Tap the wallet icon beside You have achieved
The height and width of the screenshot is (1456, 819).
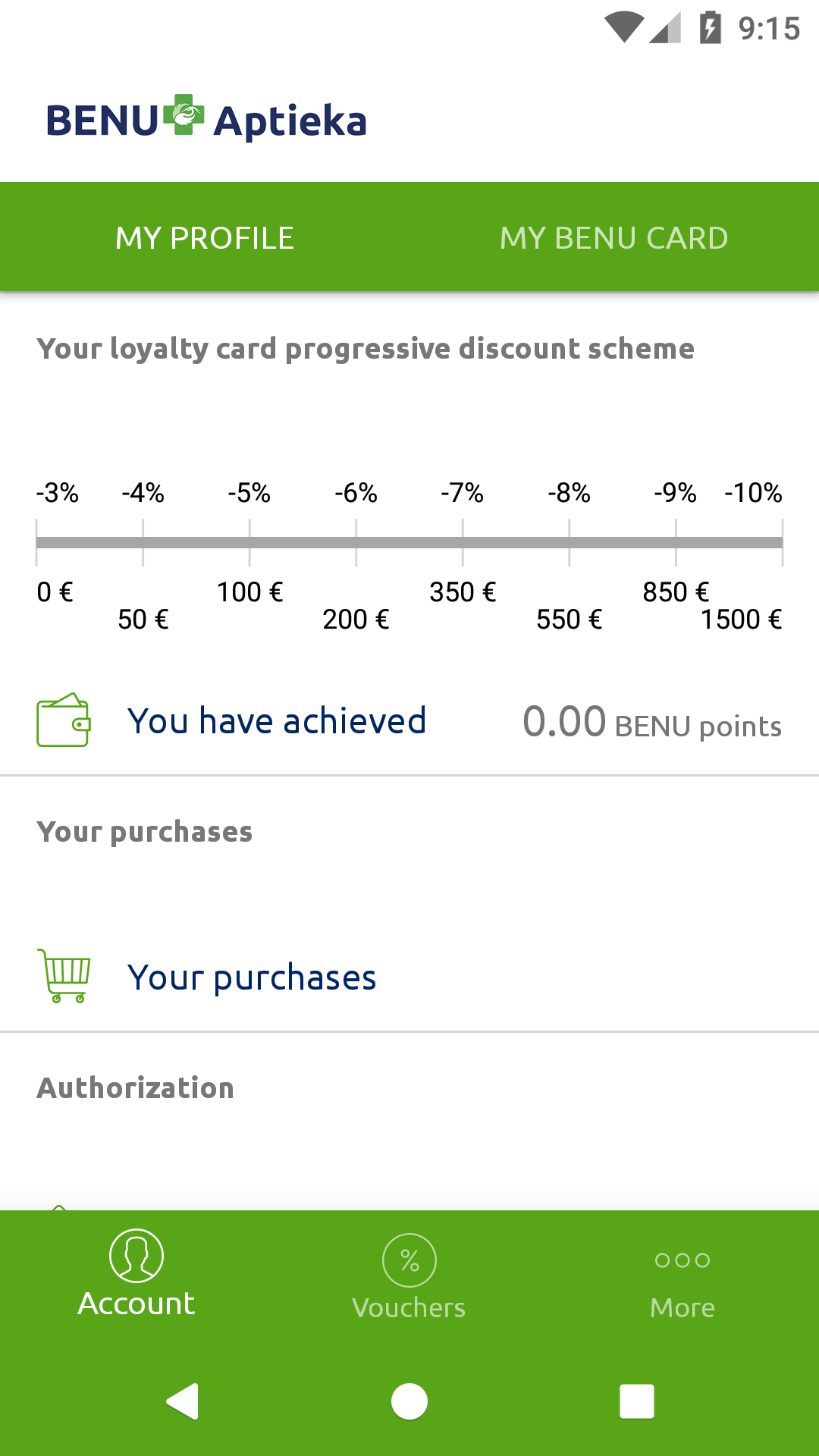tap(64, 720)
